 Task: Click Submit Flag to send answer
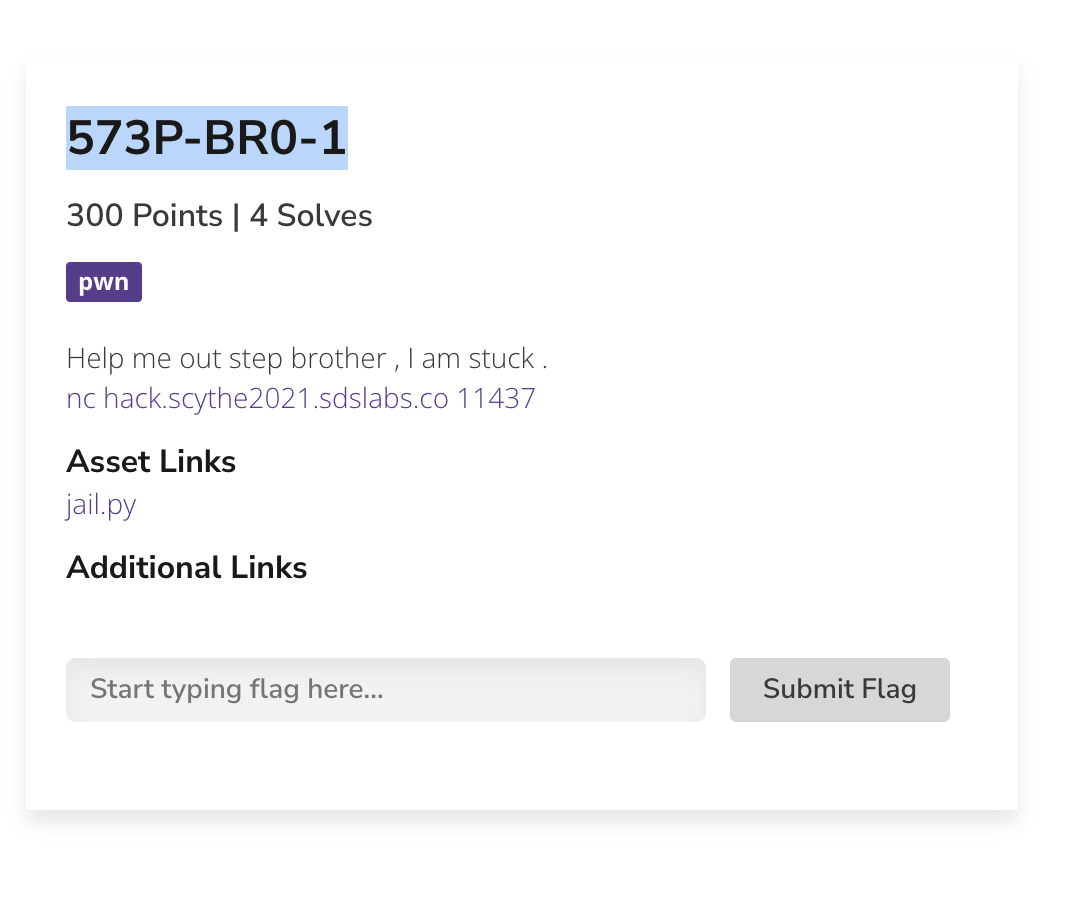pyautogui.click(x=839, y=689)
